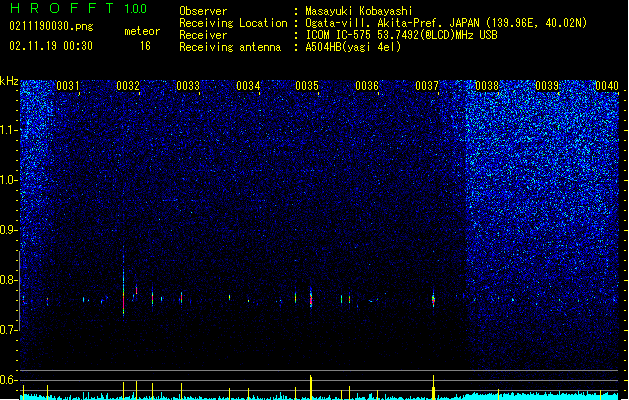Click the 0034 time marker
The width and height of the screenshot is (629, 400).
click(x=248, y=86)
